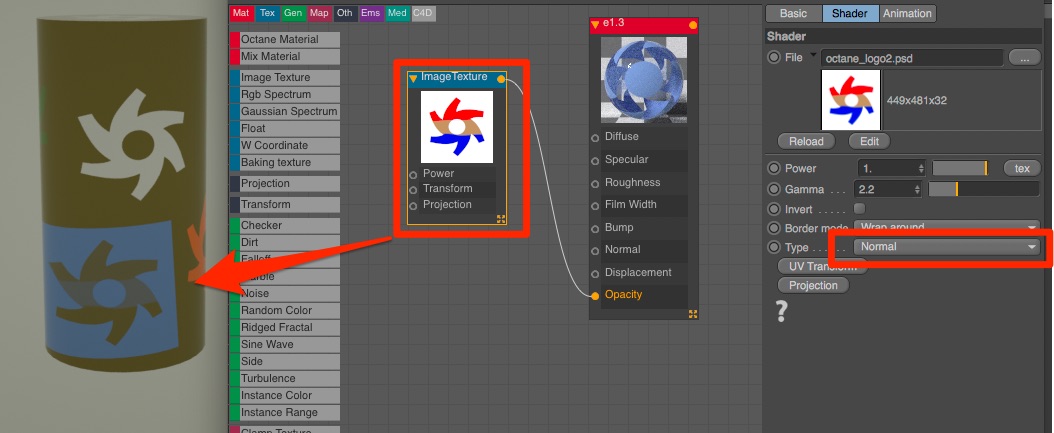Collapse the e1.3 material node triangle
This screenshot has width=1054, height=433.
click(x=595, y=25)
